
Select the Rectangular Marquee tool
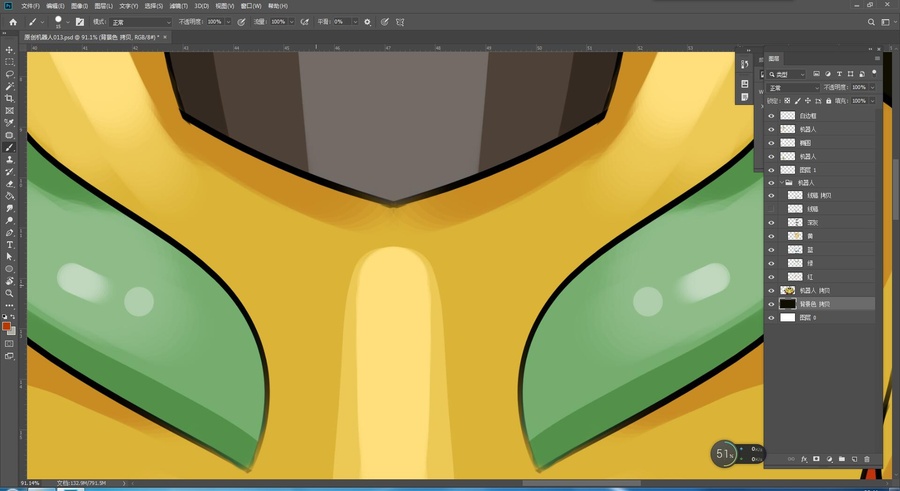(x=9, y=62)
